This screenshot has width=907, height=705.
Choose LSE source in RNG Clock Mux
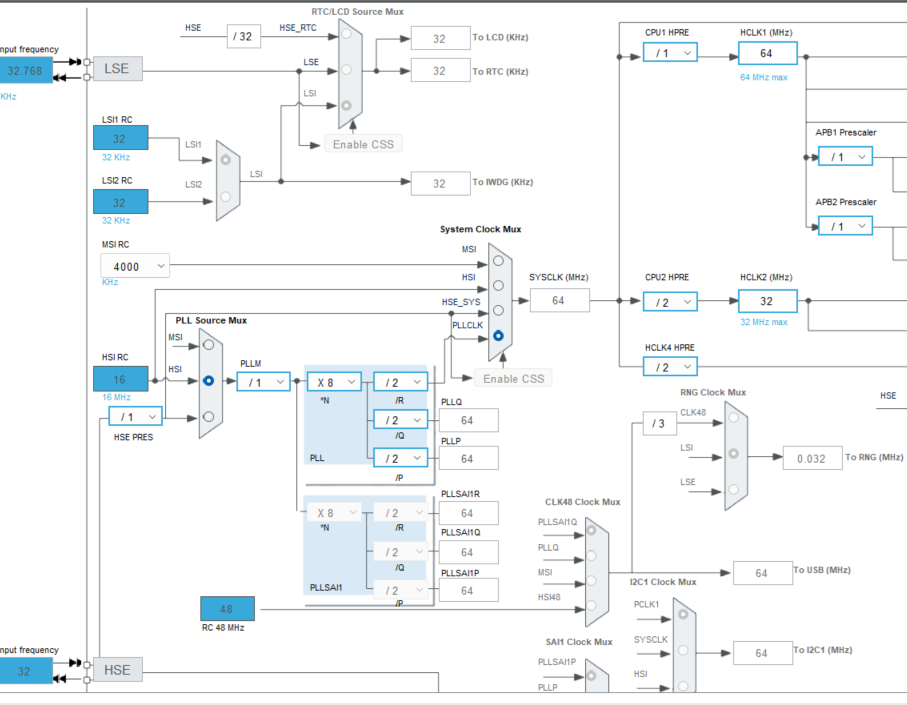click(733, 489)
